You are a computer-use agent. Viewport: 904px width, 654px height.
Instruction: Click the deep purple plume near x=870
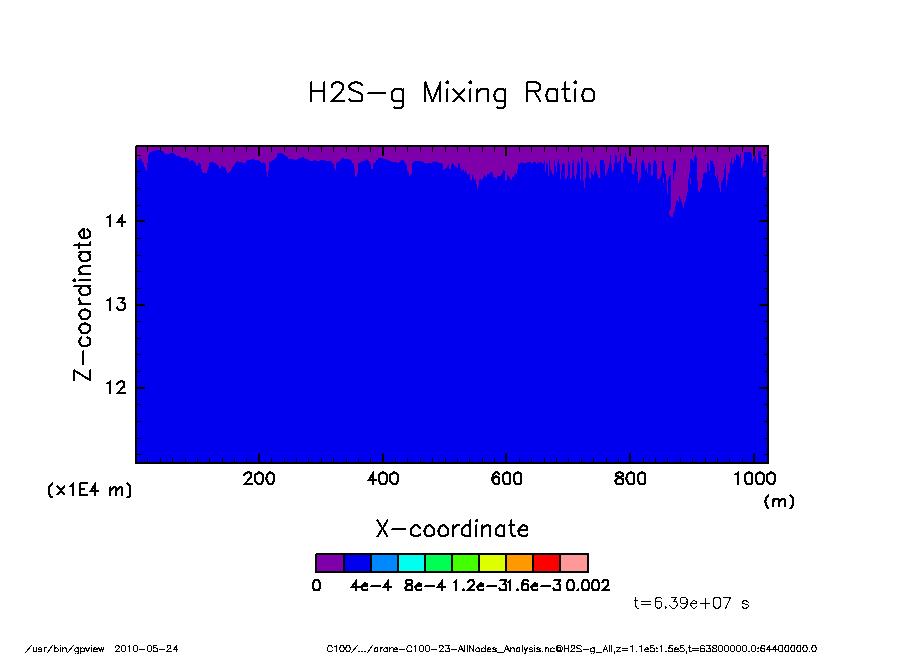click(679, 185)
